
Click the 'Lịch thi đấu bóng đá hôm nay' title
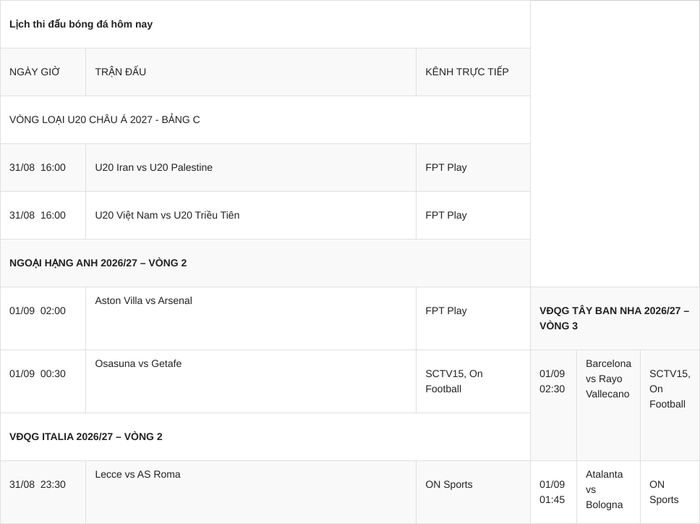pos(81,24)
